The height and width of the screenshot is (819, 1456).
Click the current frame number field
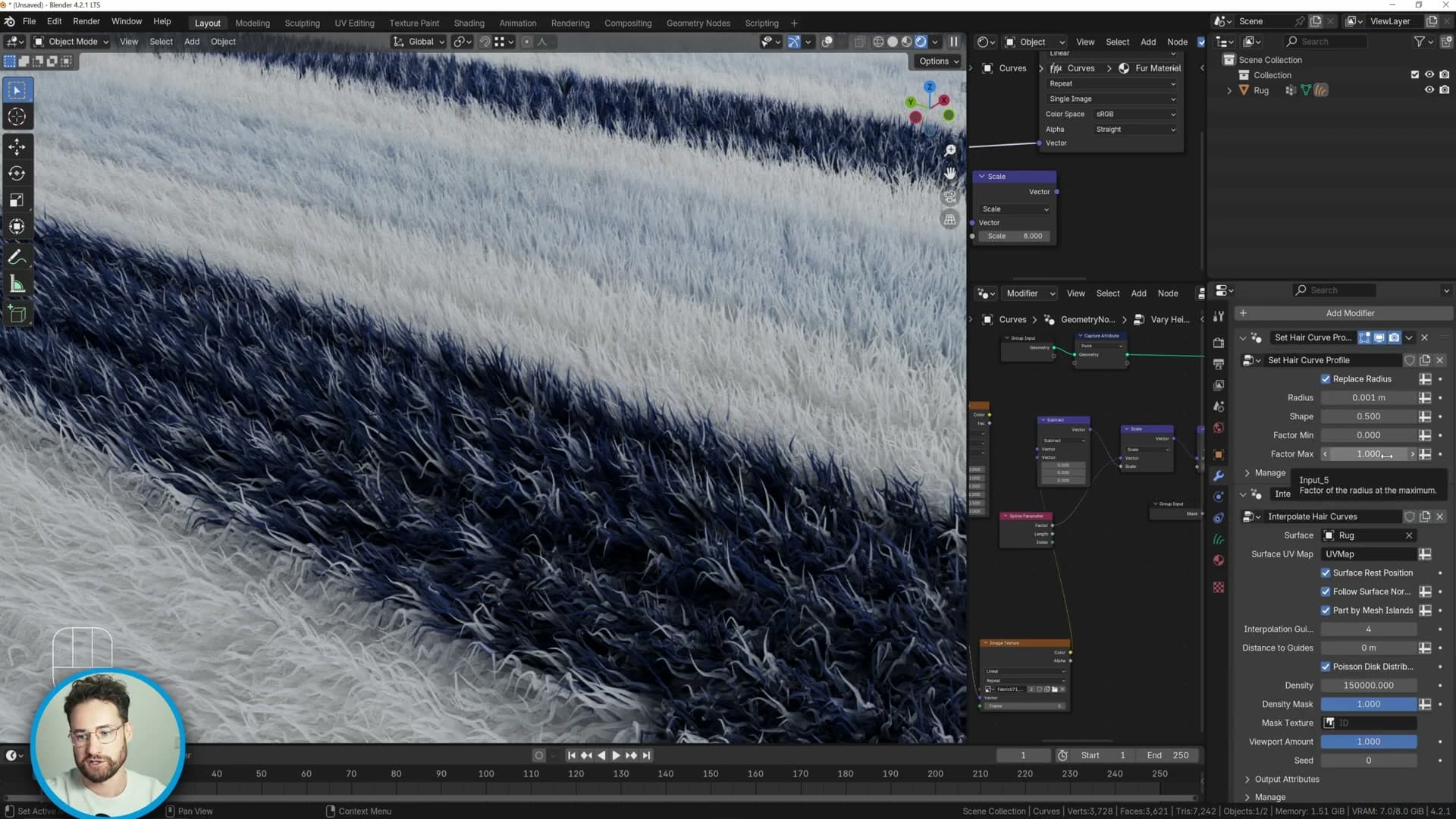(x=1022, y=756)
